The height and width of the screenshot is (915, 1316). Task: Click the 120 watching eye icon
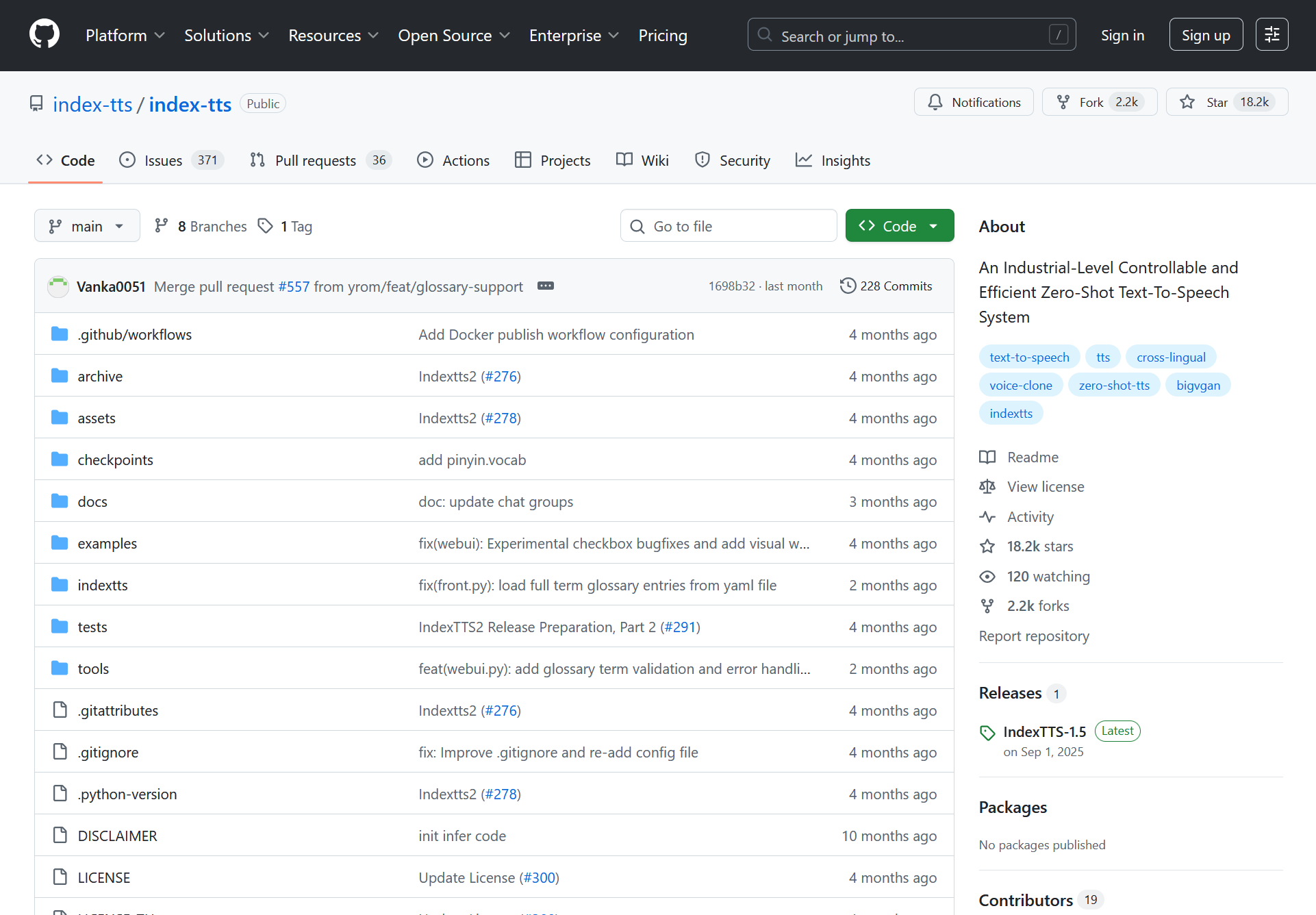987,576
